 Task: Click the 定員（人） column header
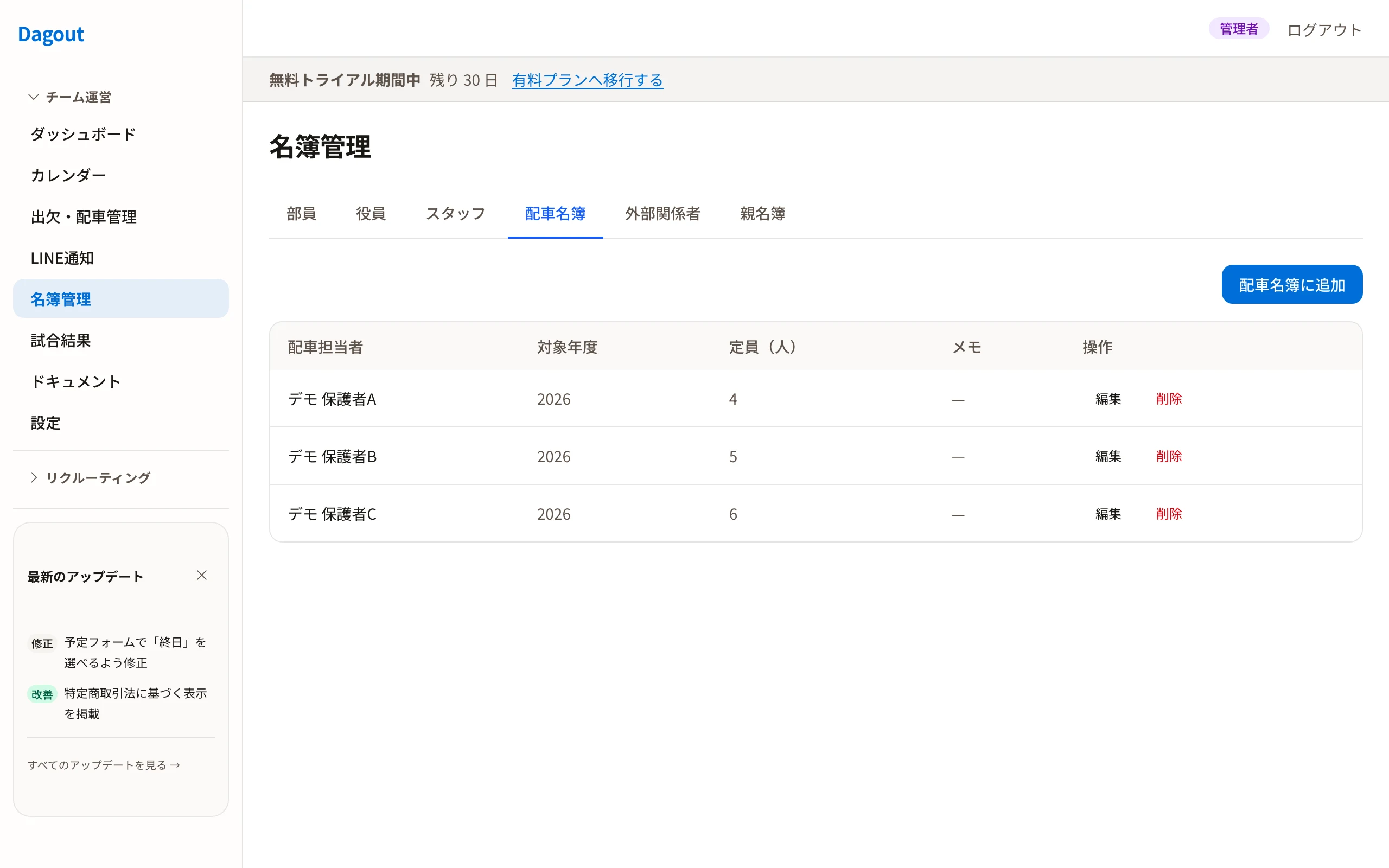pyautogui.click(x=762, y=347)
